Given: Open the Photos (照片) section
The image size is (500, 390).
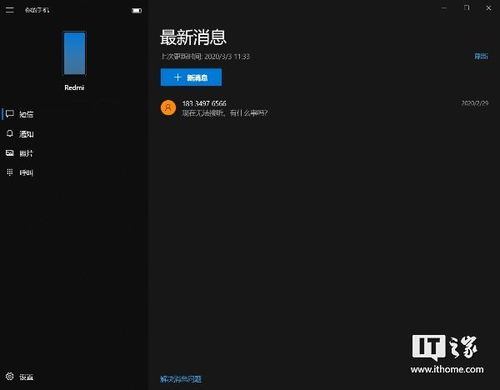Looking at the screenshot, I should [20, 153].
